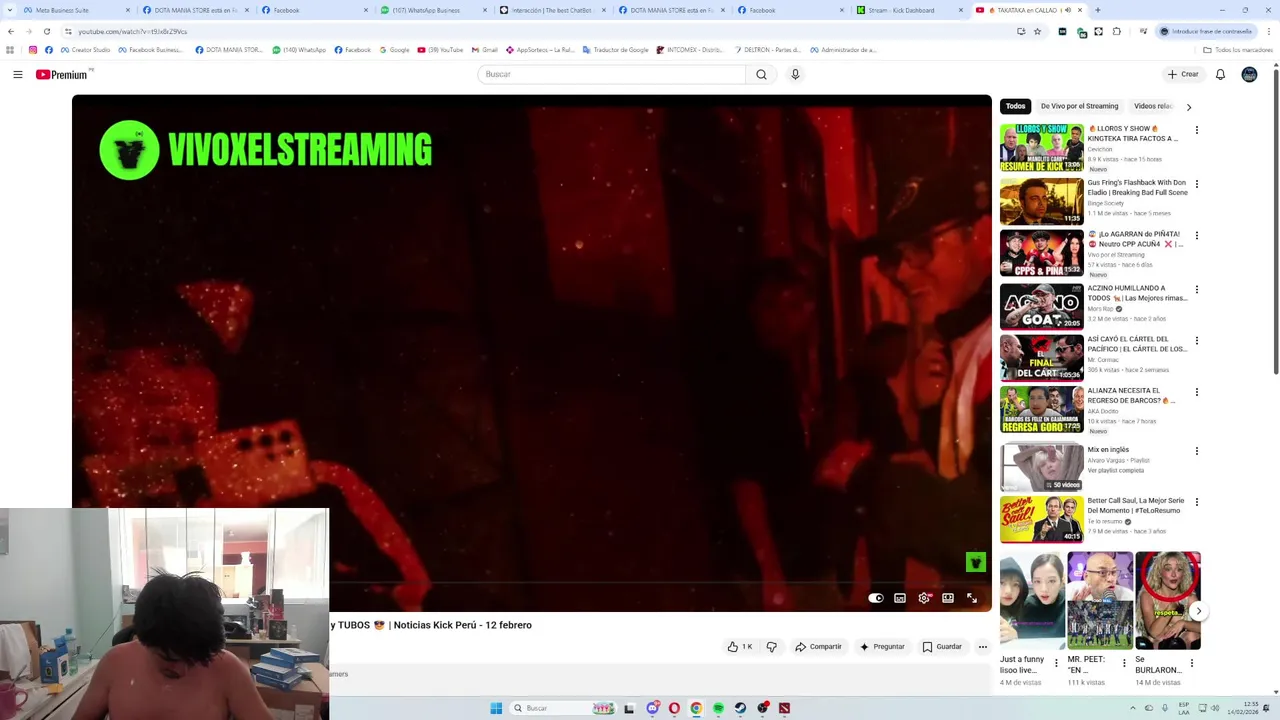
Task: Show more filter chips with arrow
Action: pyautogui.click(x=1188, y=106)
